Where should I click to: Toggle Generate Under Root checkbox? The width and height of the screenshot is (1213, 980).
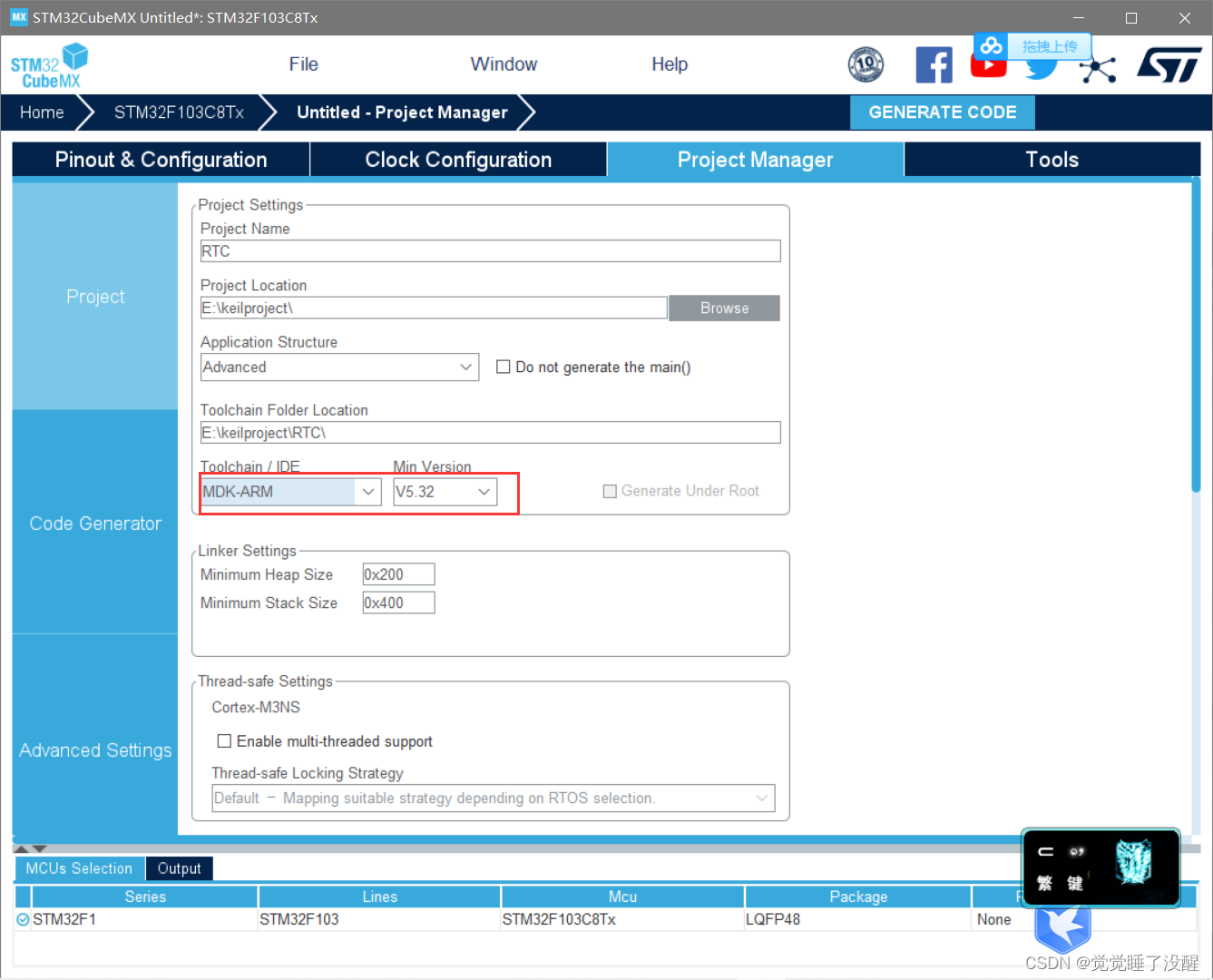pos(610,491)
